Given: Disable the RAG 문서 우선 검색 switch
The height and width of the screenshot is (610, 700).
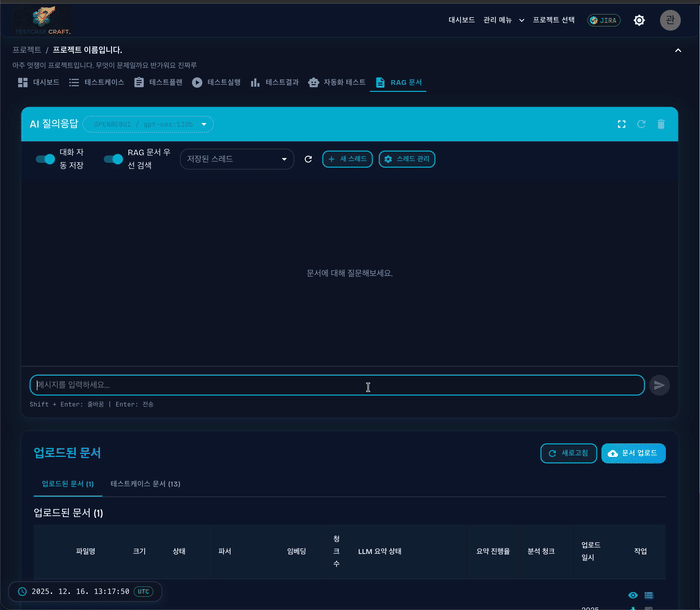Looking at the screenshot, I should pyautogui.click(x=113, y=159).
